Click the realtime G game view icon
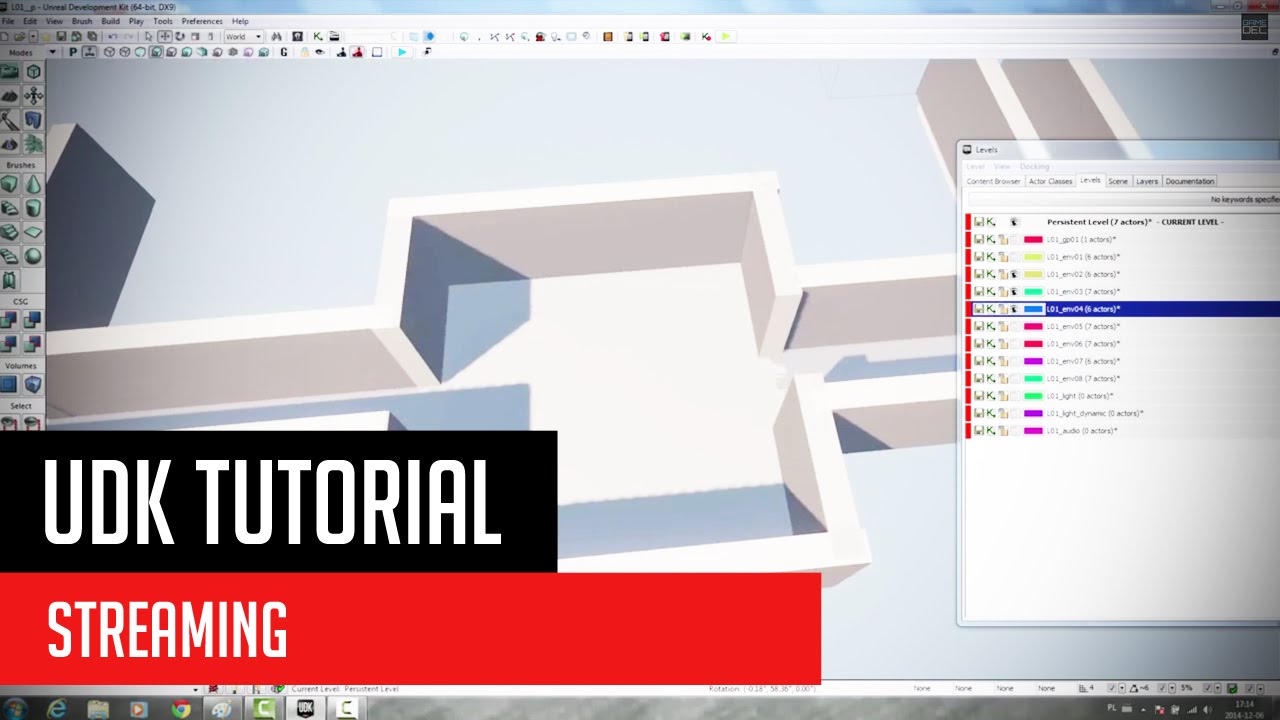 pyautogui.click(x=284, y=52)
